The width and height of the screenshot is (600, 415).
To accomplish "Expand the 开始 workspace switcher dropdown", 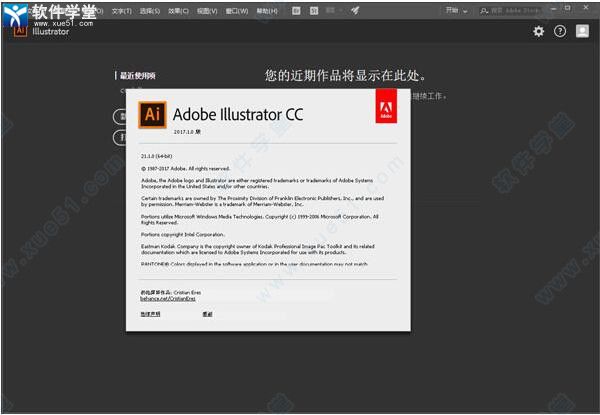I will tap(457, 11).
